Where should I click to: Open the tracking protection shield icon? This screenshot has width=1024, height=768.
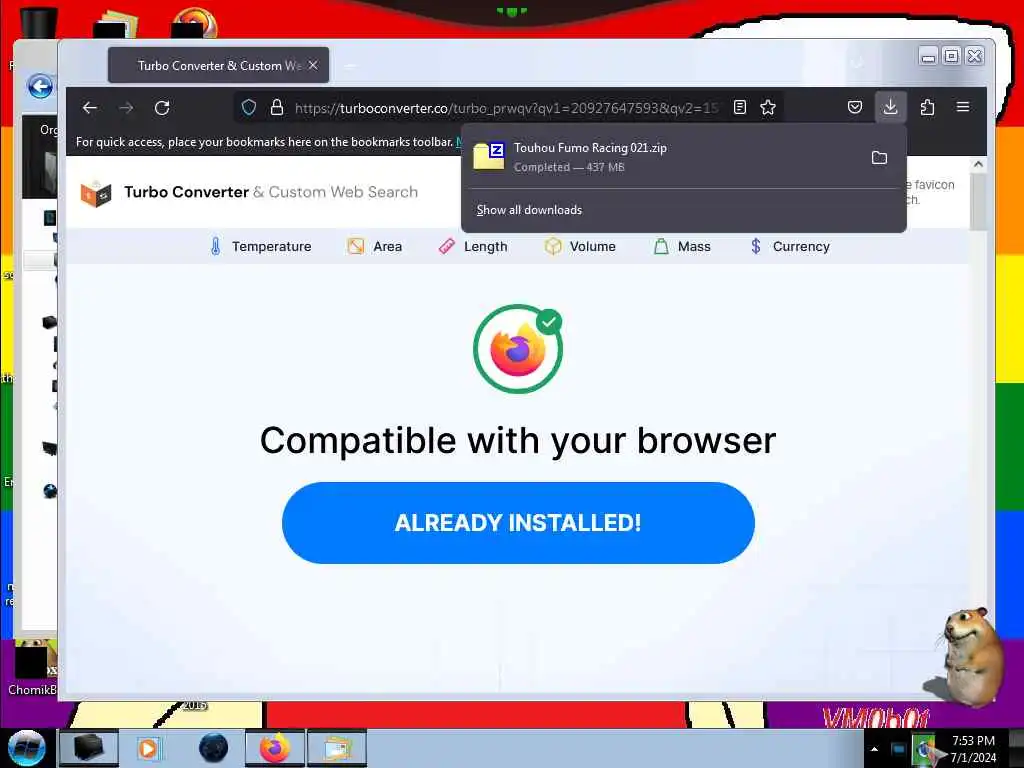pos(249,107)
